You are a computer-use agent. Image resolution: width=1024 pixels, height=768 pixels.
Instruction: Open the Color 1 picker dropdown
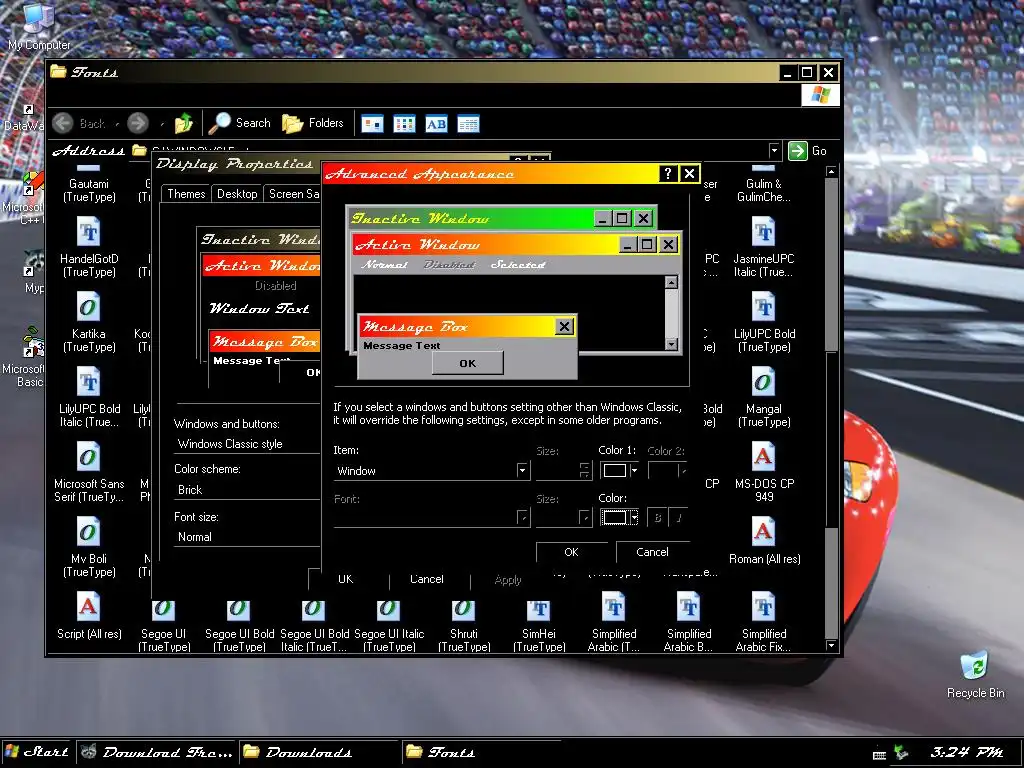pyautogui.click(x=618, y=470)
